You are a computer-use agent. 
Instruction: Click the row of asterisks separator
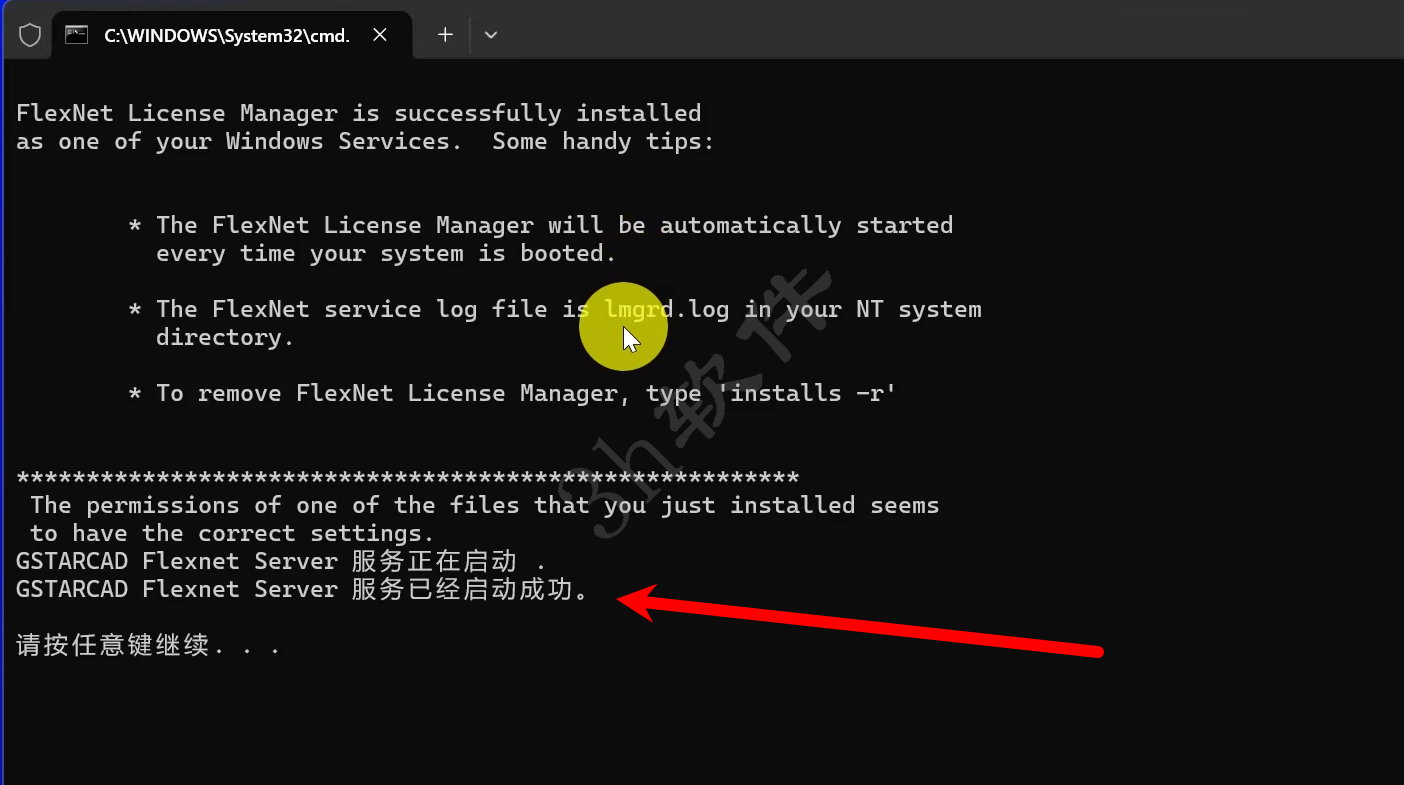click(x=408, y=478)
